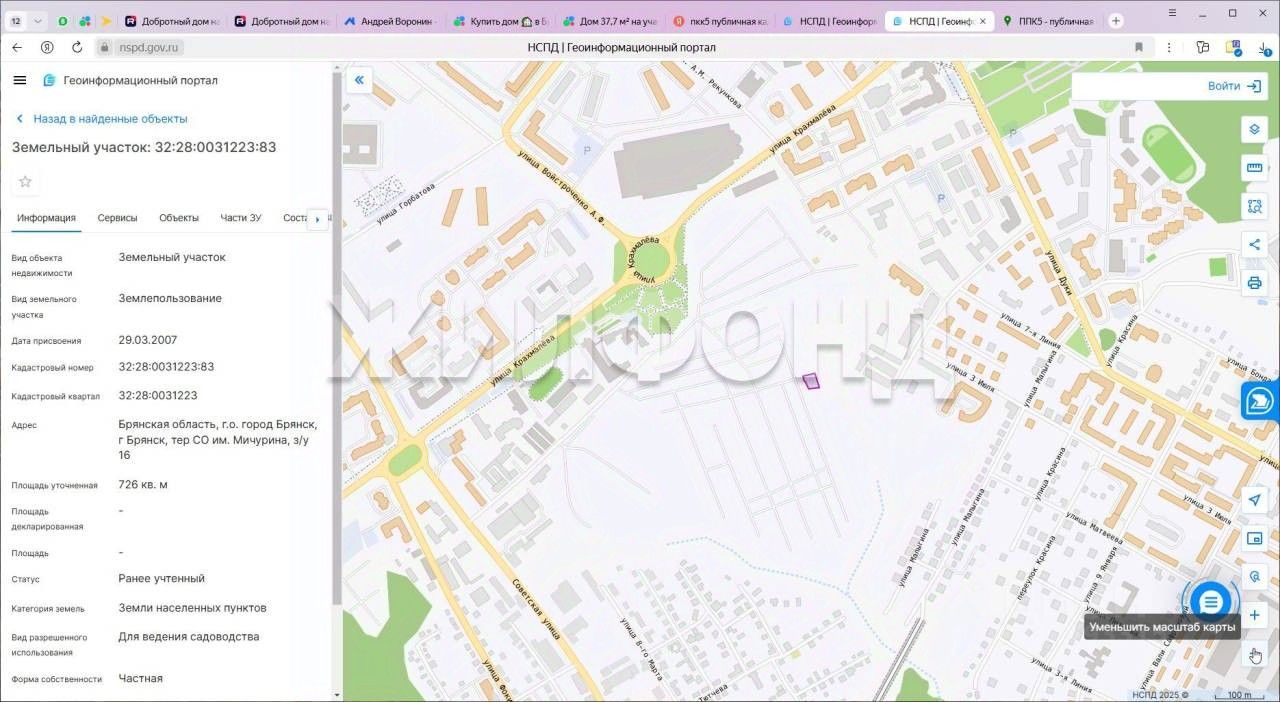The height and width of the screenshot is (702, 1280).
Task: Switch to the Сервисы tab
Action: pos(117,218)
